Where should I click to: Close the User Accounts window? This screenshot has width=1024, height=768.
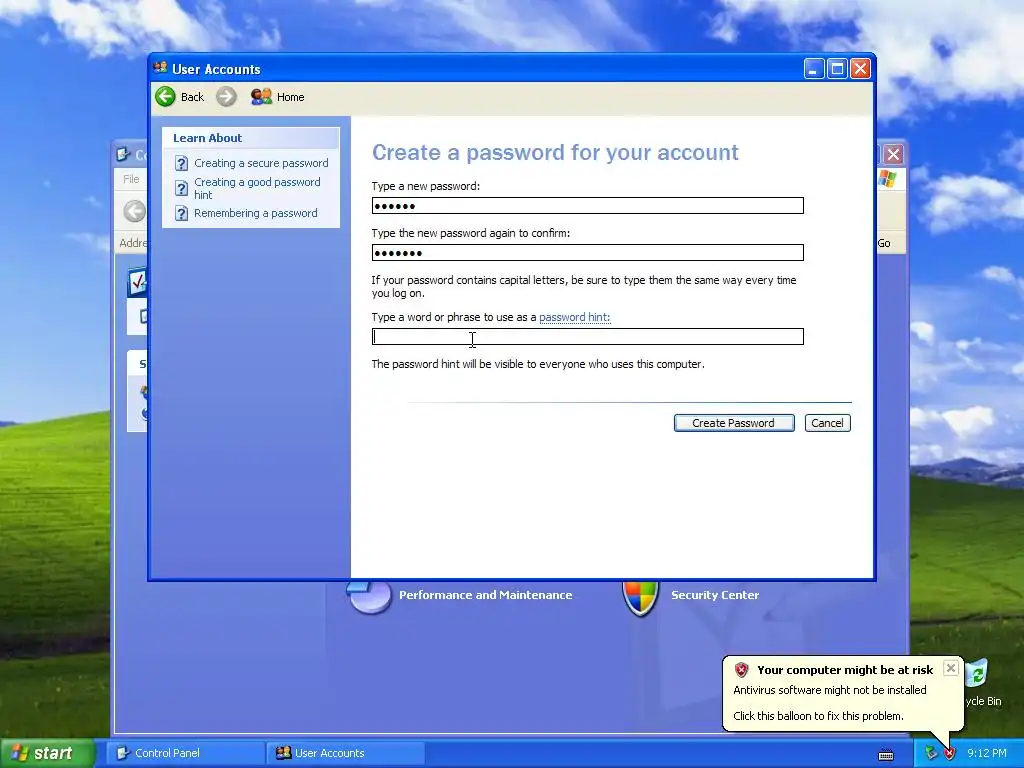(x=860, y=69)
